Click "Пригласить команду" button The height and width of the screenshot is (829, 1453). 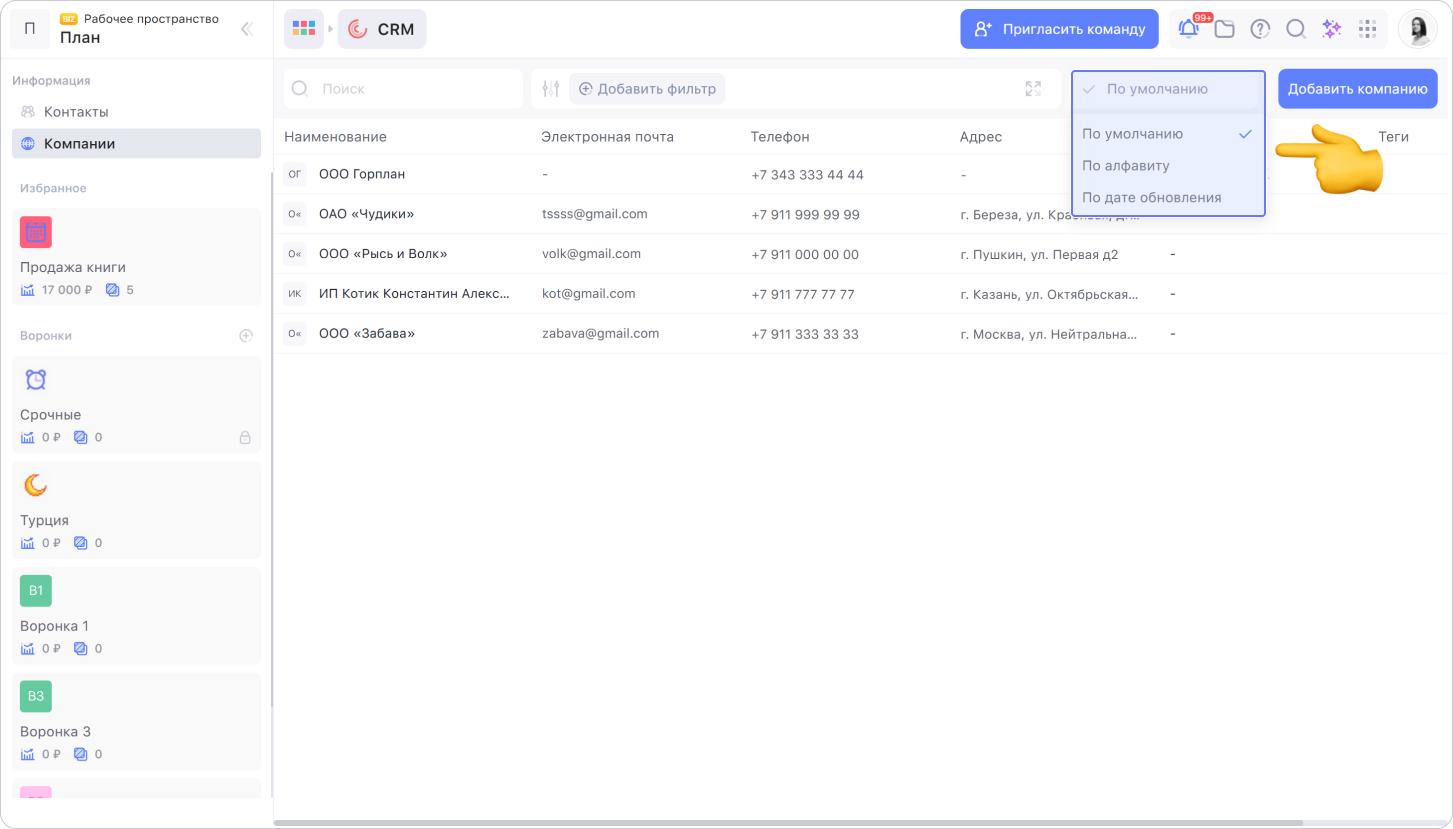[1059, 29]
